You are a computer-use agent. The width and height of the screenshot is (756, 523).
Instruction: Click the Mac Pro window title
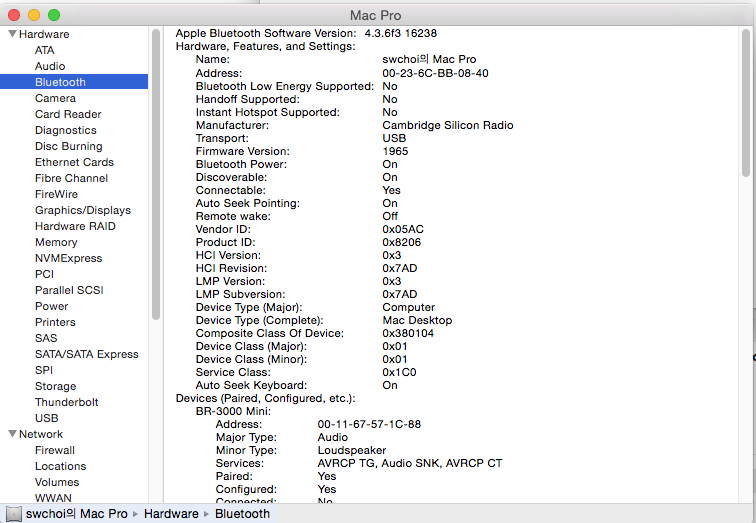tap(375, 15)
